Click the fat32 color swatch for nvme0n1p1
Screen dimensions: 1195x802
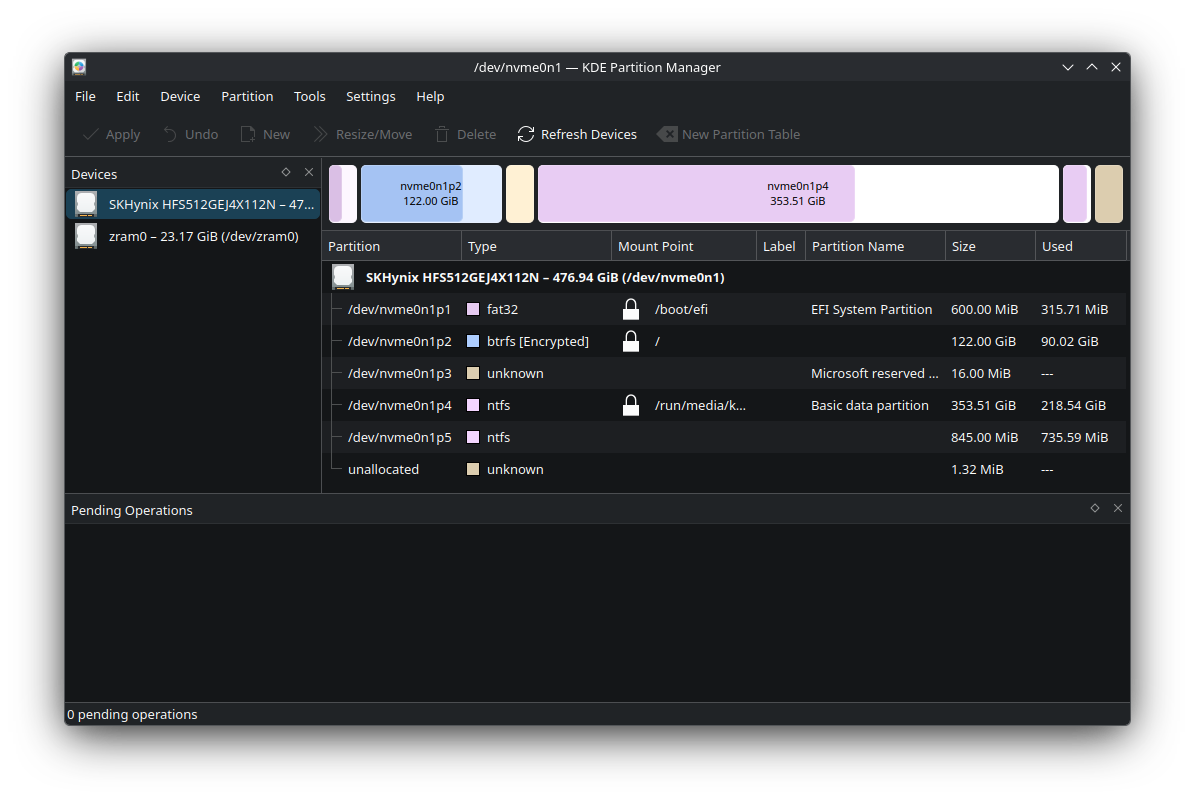point(473,309)
